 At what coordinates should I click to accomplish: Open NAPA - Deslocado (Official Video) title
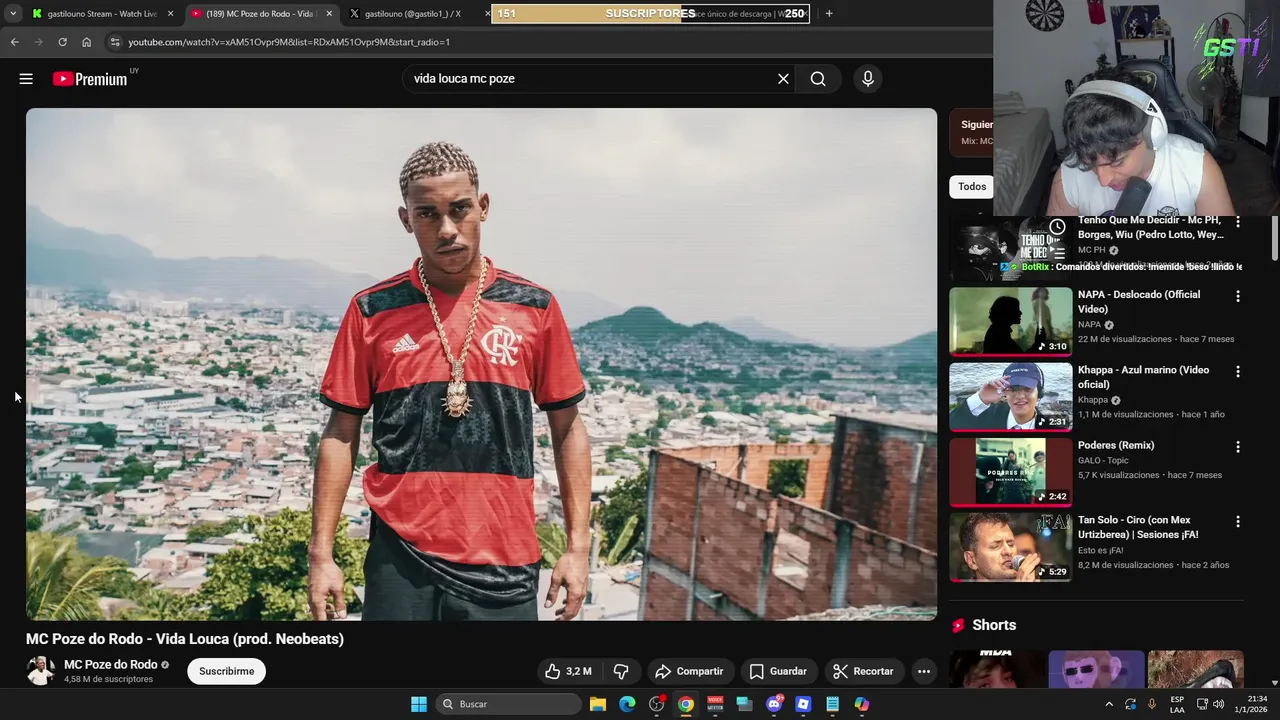pyautogui.click(x=1139, y=302)
